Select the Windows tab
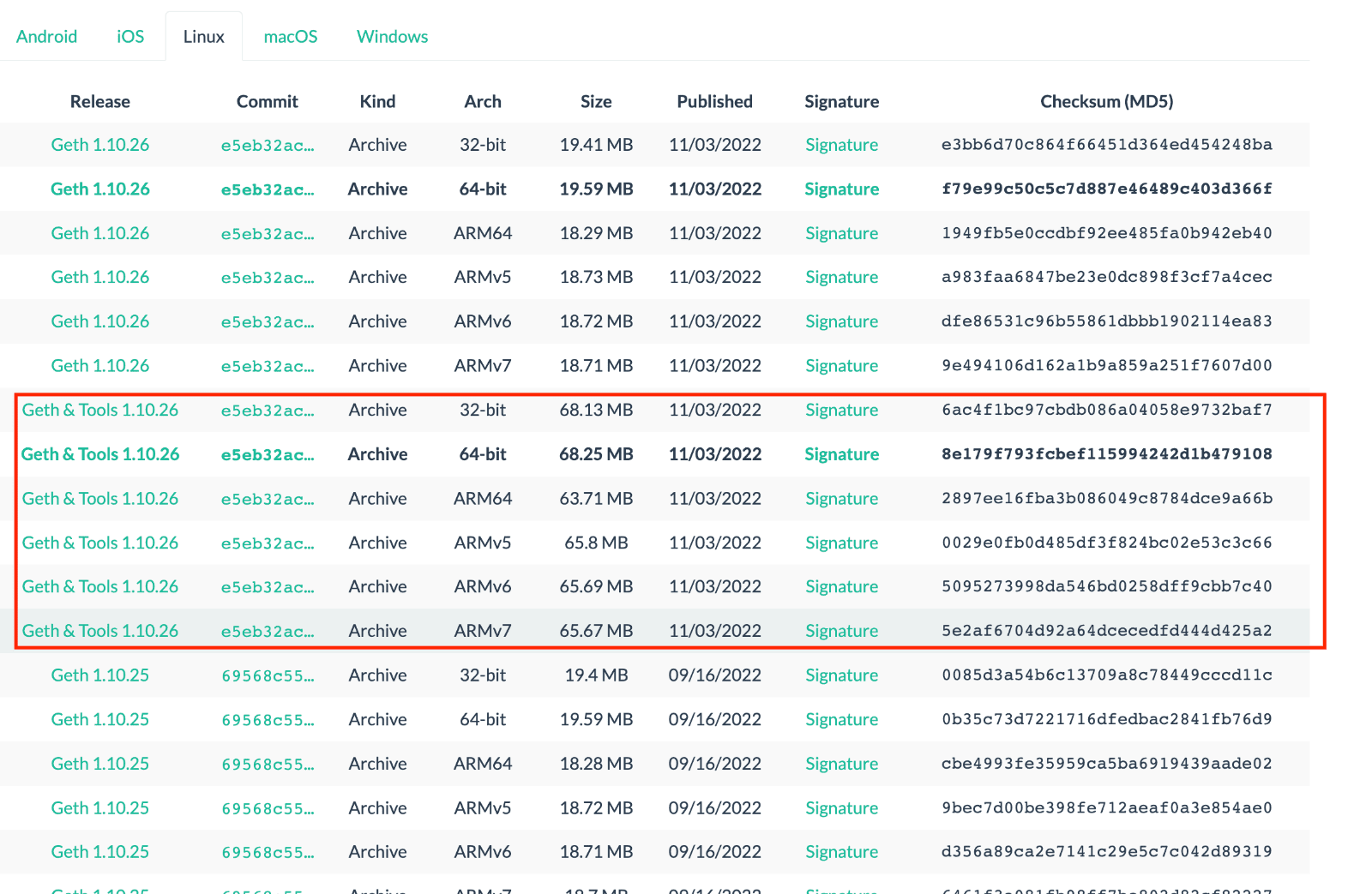Image resolution: width=1372 pixels, height=894 pixels. (392, 37)
